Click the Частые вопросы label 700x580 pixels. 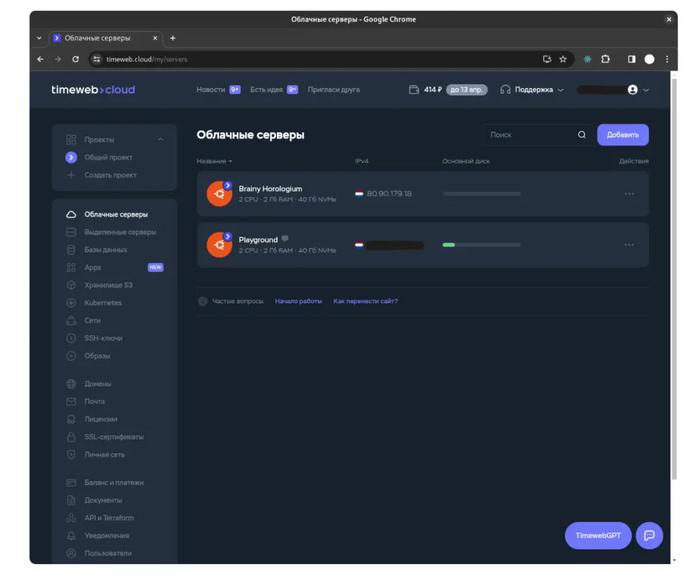tap(237, 301)
